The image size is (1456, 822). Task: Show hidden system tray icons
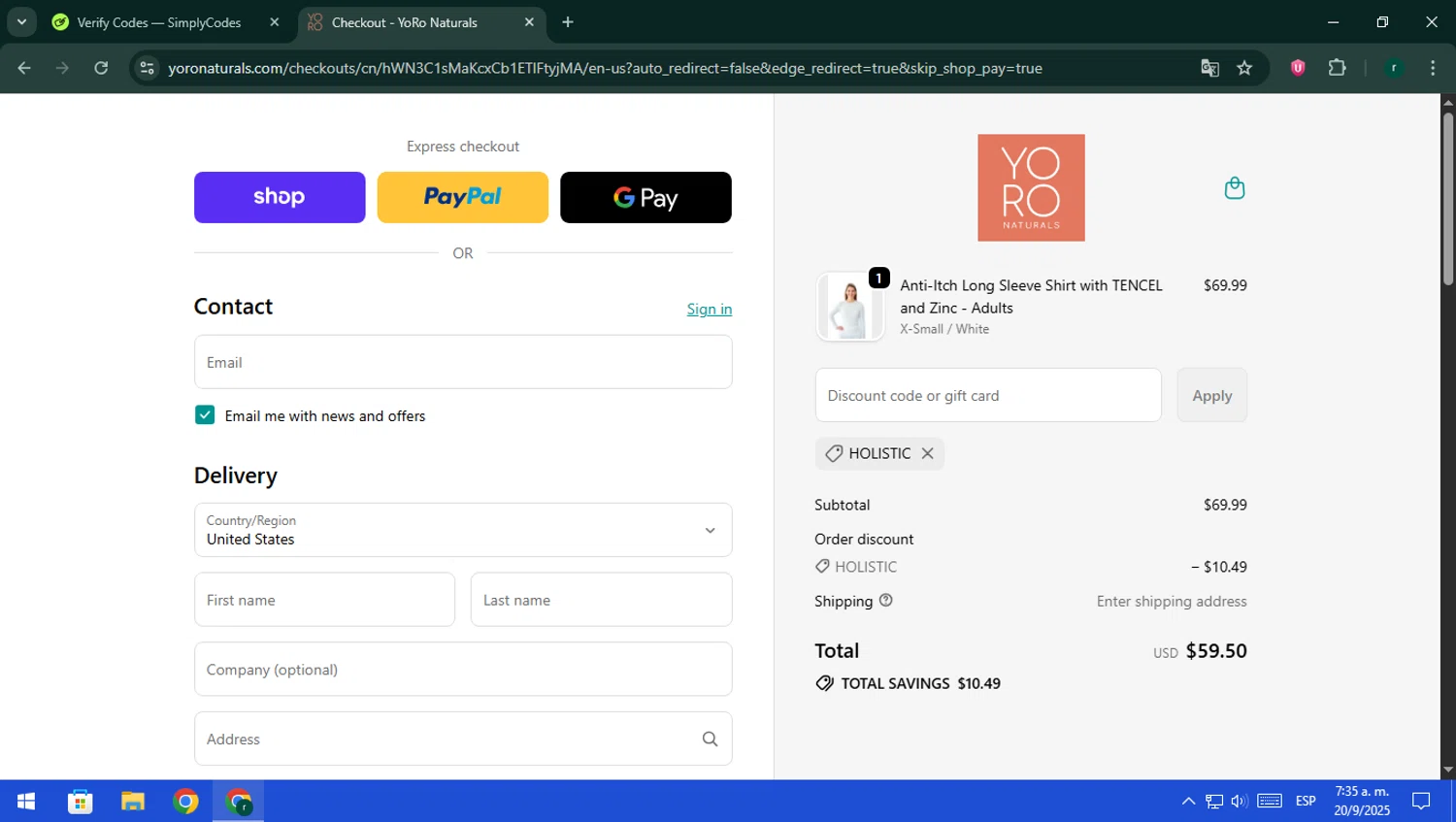pos(1188,802)
